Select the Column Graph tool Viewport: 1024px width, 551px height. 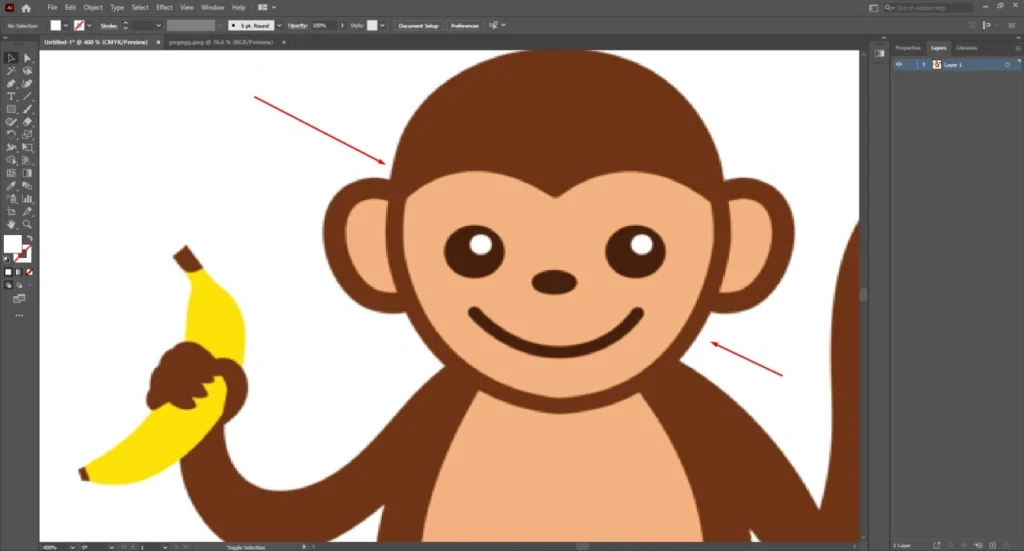pos(27,198)
